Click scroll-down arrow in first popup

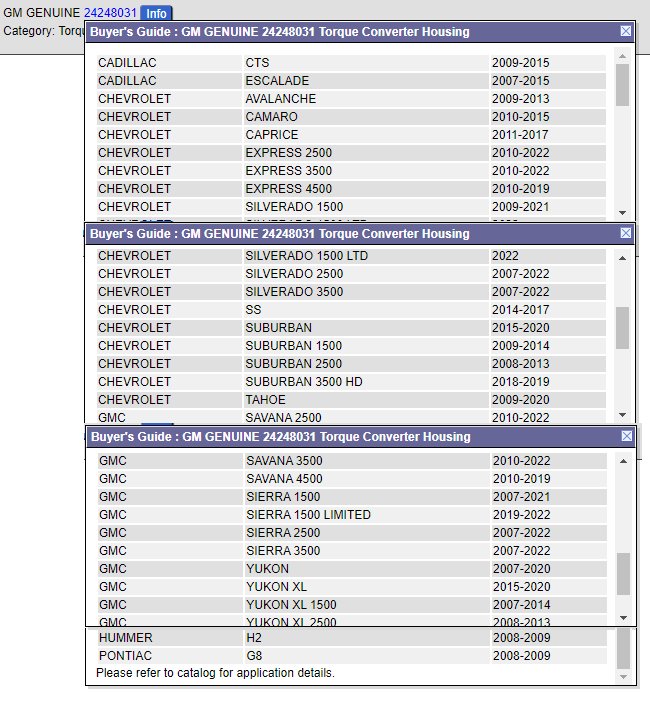622,213
